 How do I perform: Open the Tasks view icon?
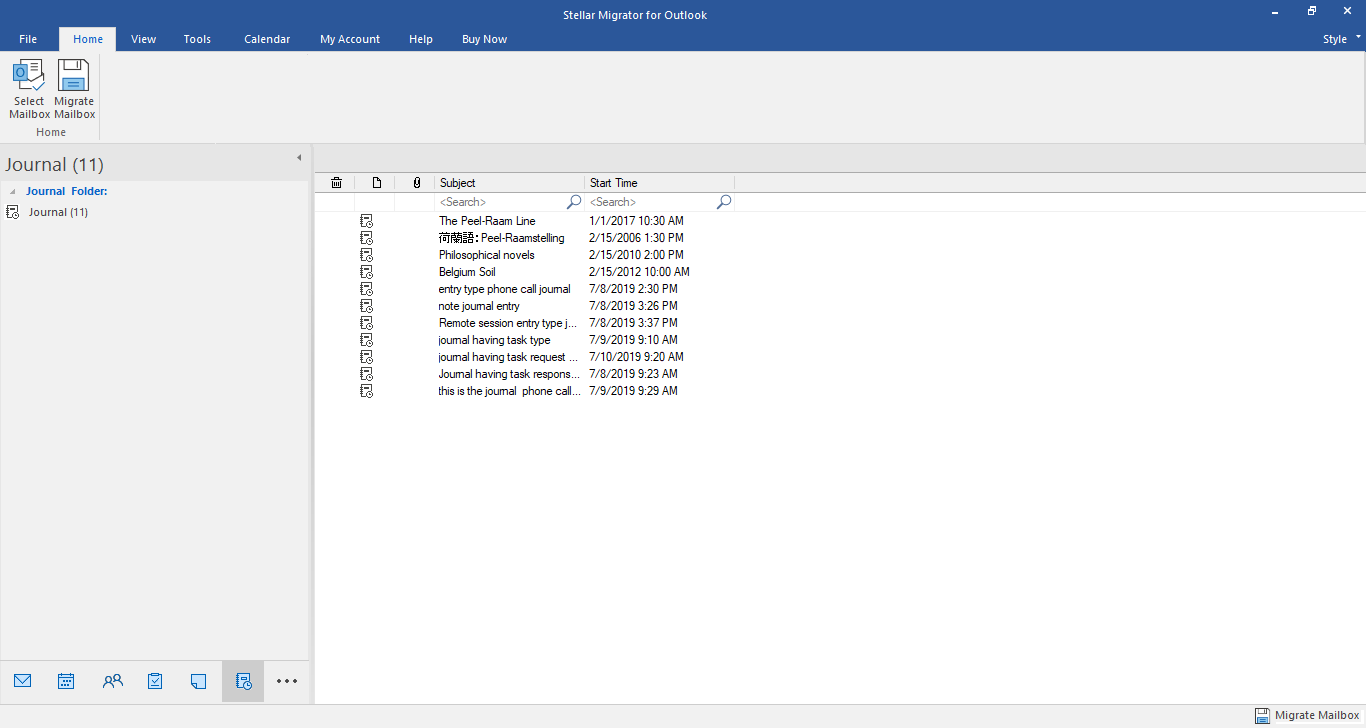tap(155, 681)
